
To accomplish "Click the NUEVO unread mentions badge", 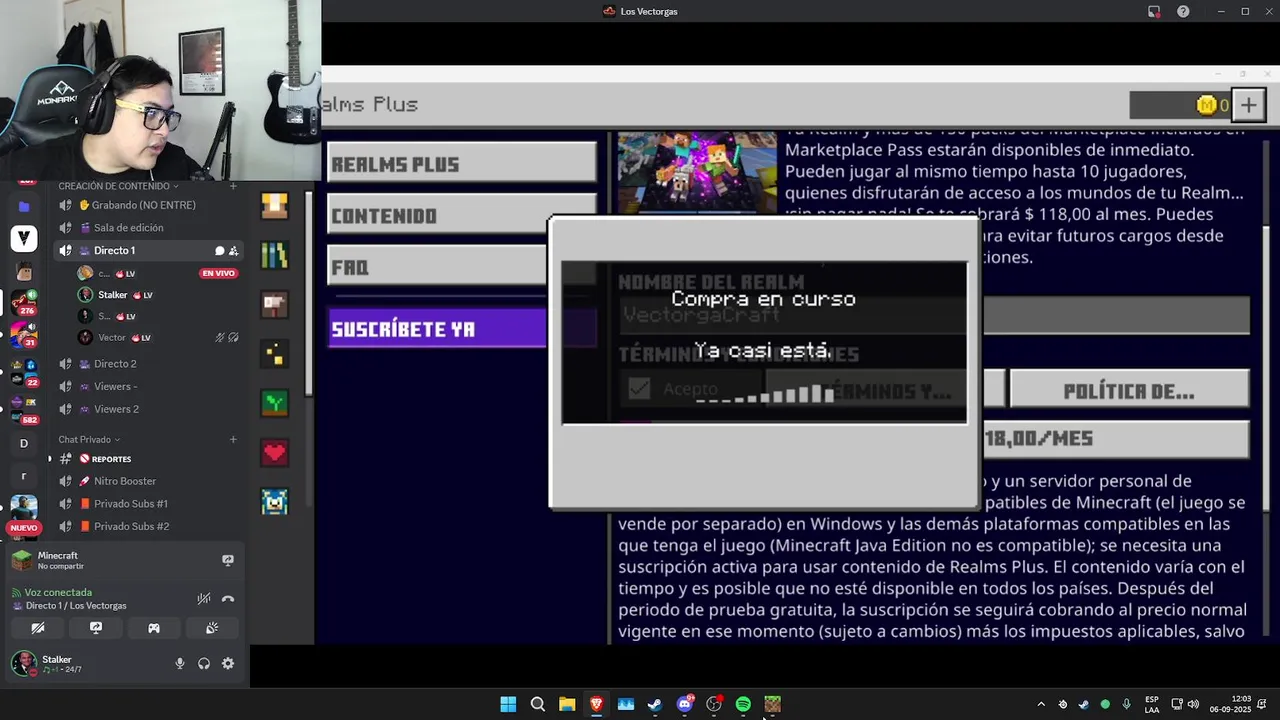I will (23, 528).
